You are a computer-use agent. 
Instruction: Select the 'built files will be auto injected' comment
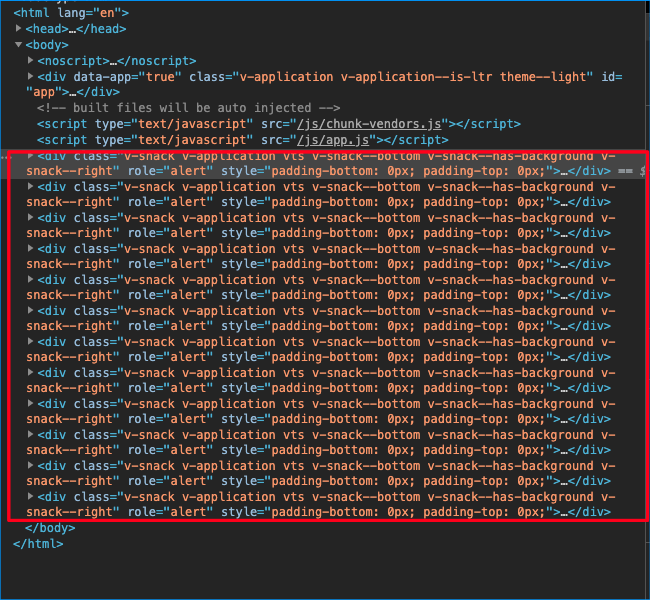[x=189, y=108]
